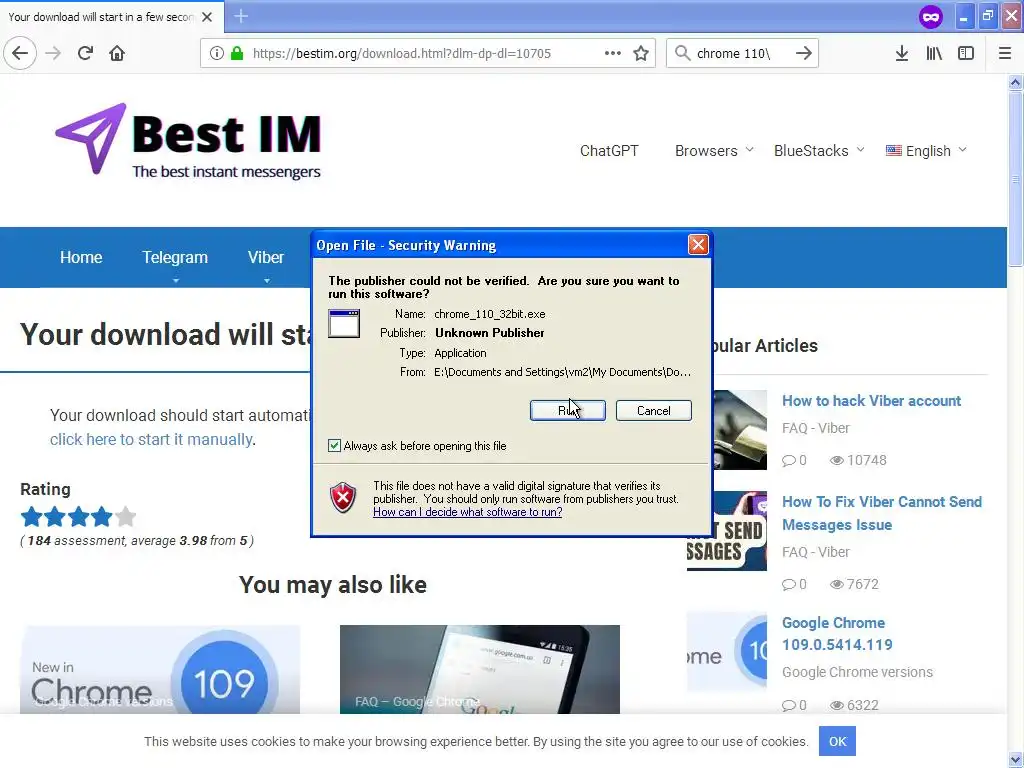Click the application file icon in dialog
1024x768 pixels.
point(344,323)
